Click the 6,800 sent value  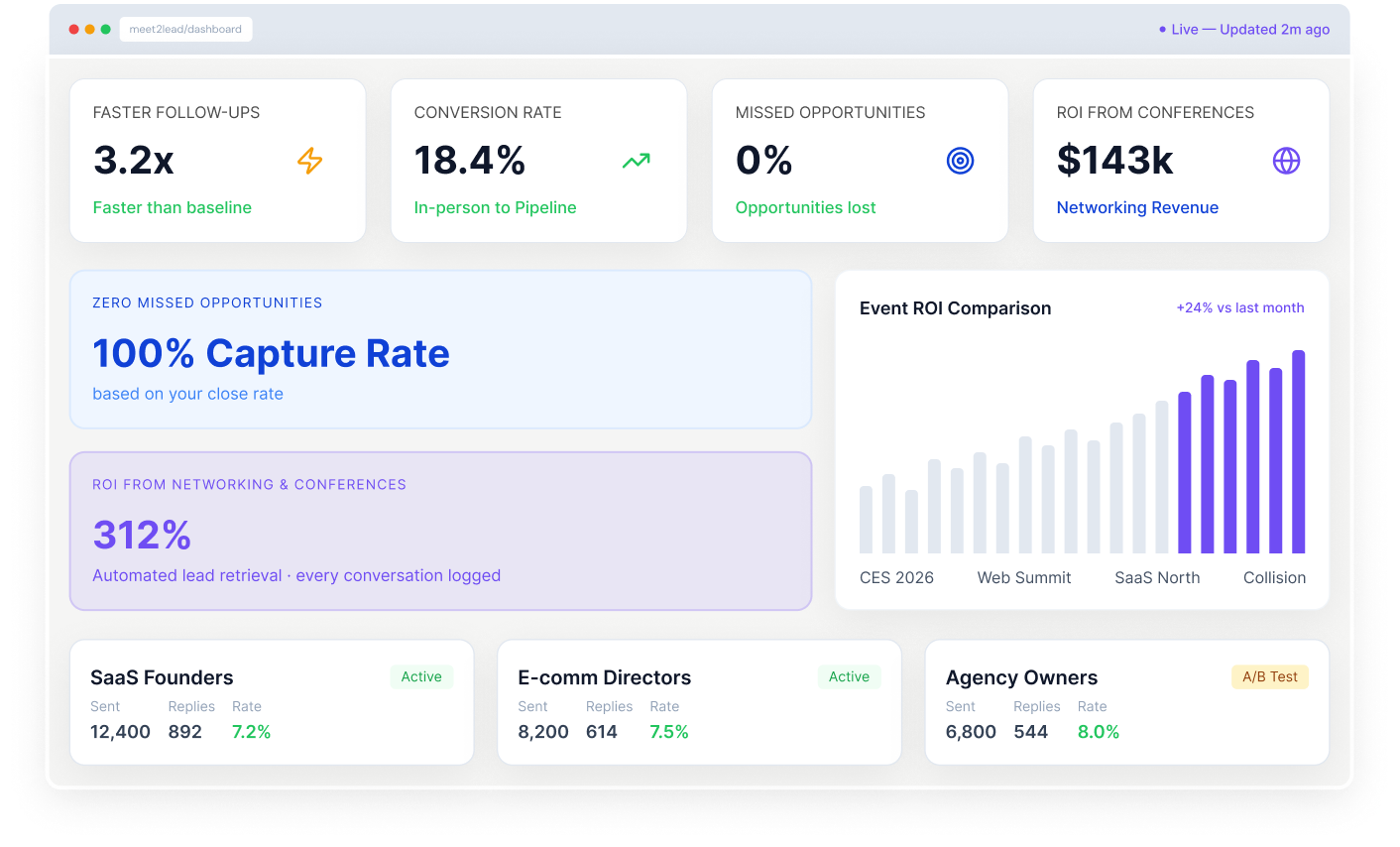click(971, 732)
